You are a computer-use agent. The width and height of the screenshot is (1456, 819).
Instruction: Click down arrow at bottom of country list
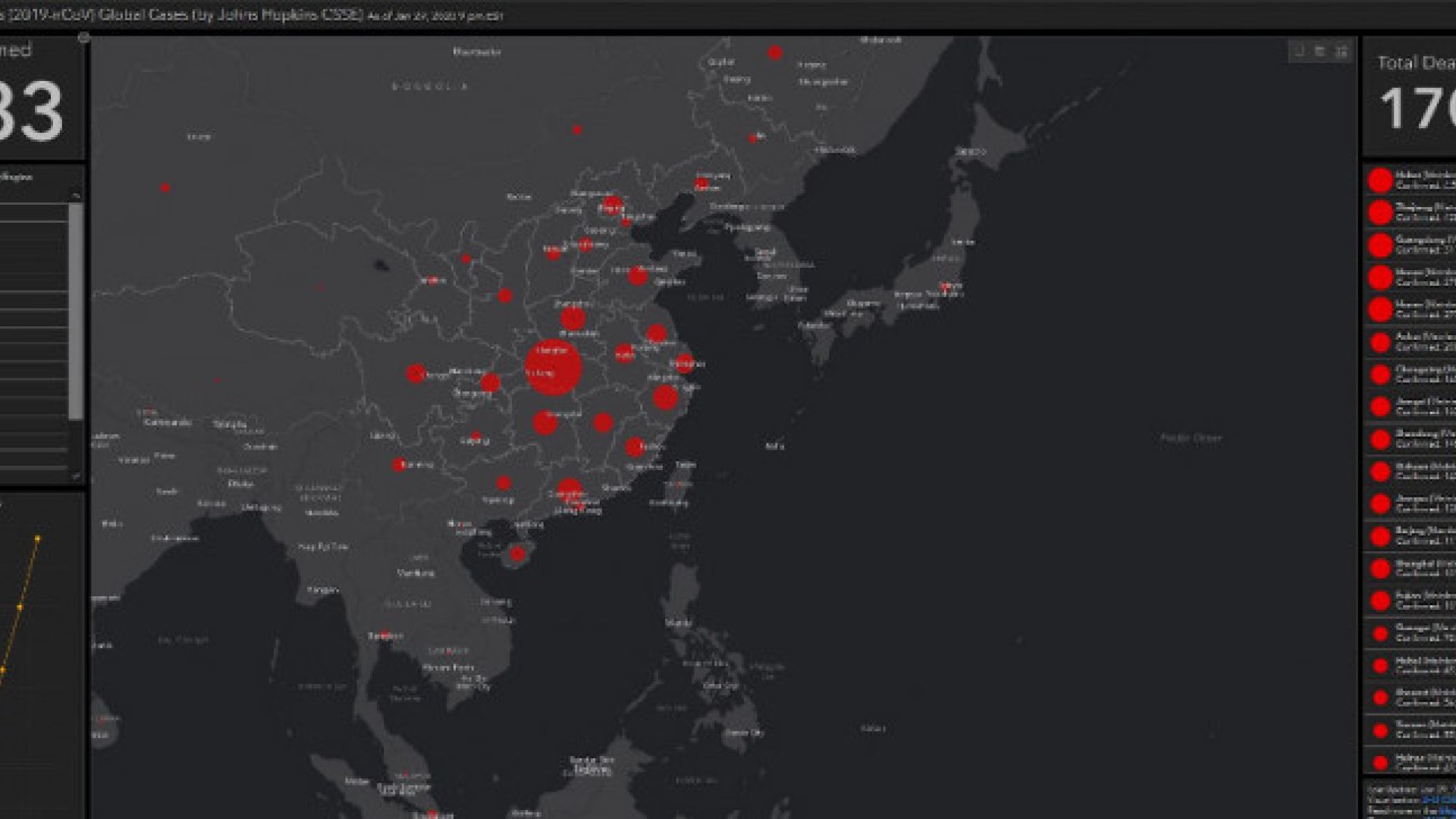[76, 476]
